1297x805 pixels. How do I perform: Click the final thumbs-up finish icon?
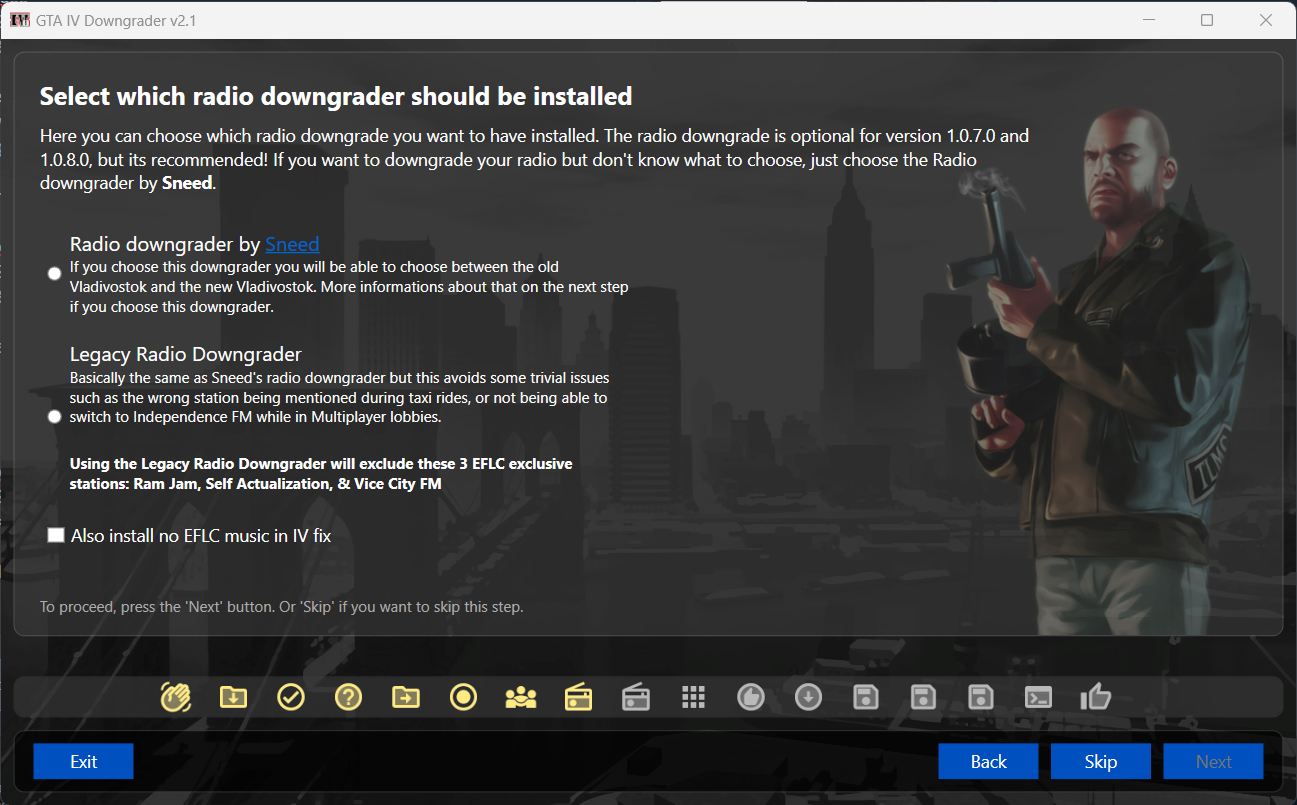(x=1096, y=697)
